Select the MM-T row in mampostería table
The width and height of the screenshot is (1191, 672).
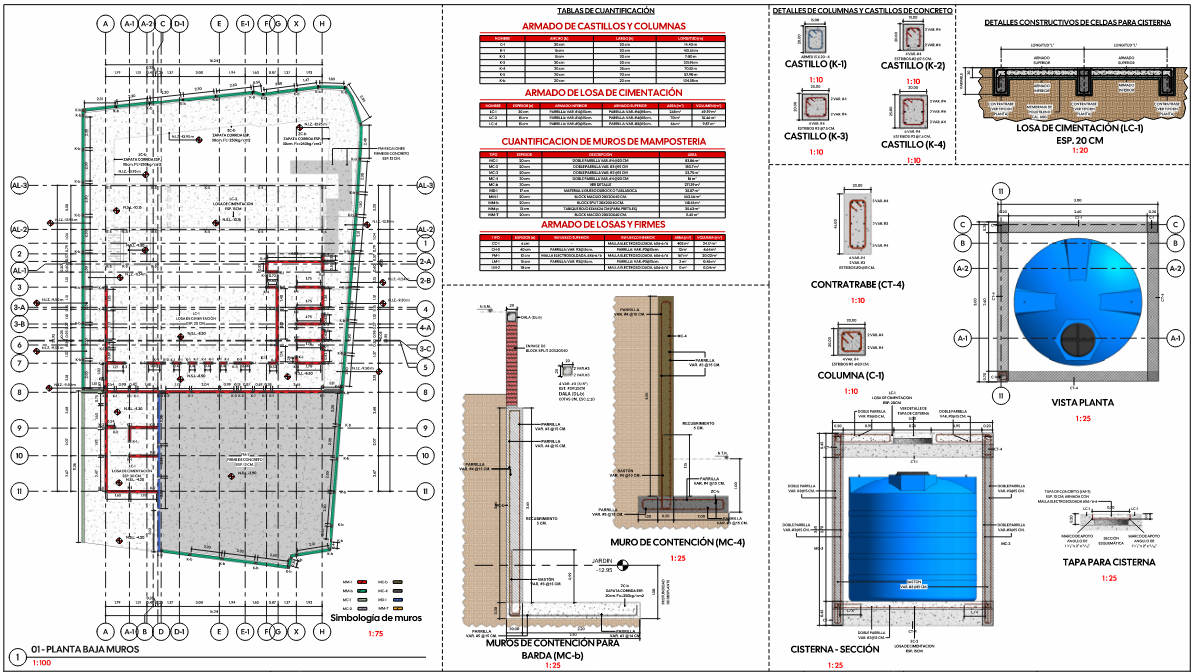click(x=602, y=215)
